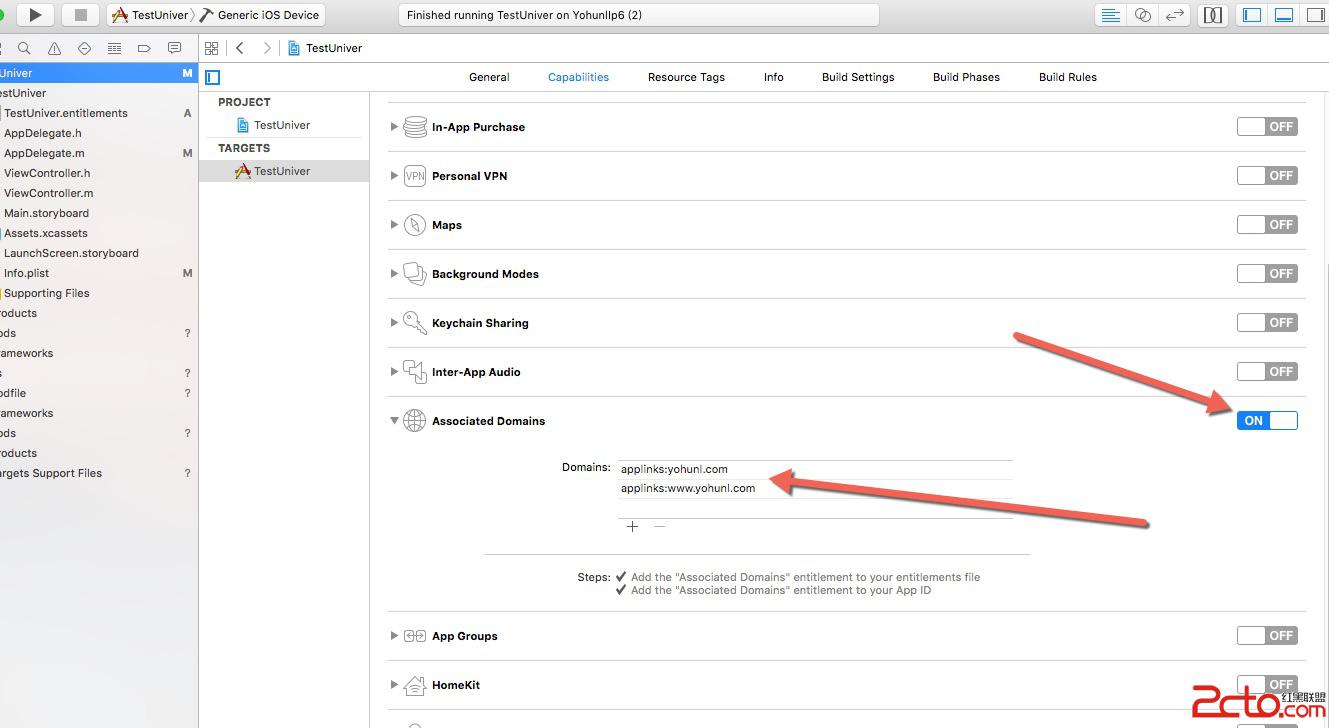
Task: Expand the In-App Purchase section
Action: point(394,127)
